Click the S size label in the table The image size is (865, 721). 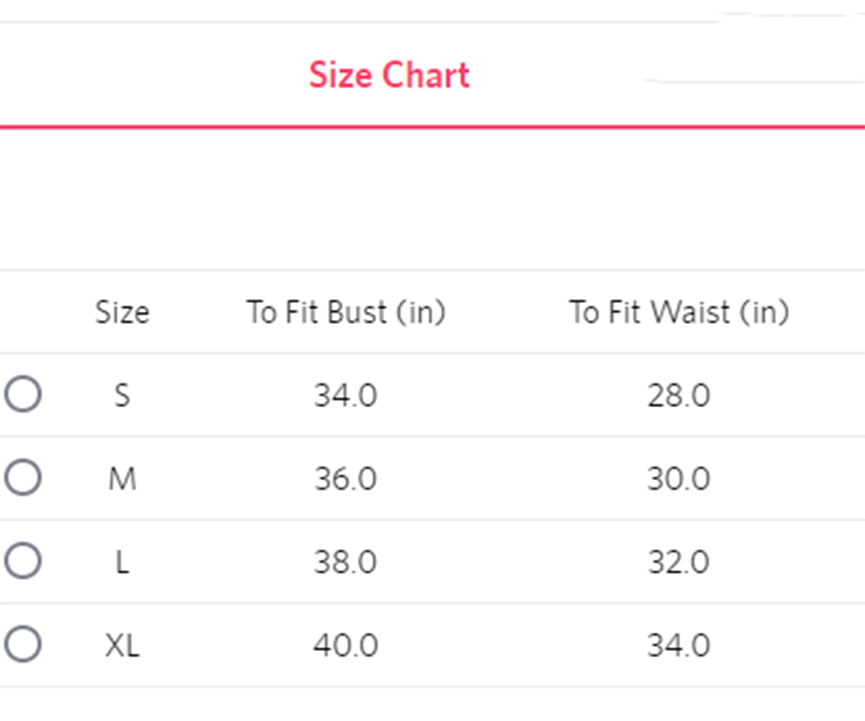(x=122, y=394)
